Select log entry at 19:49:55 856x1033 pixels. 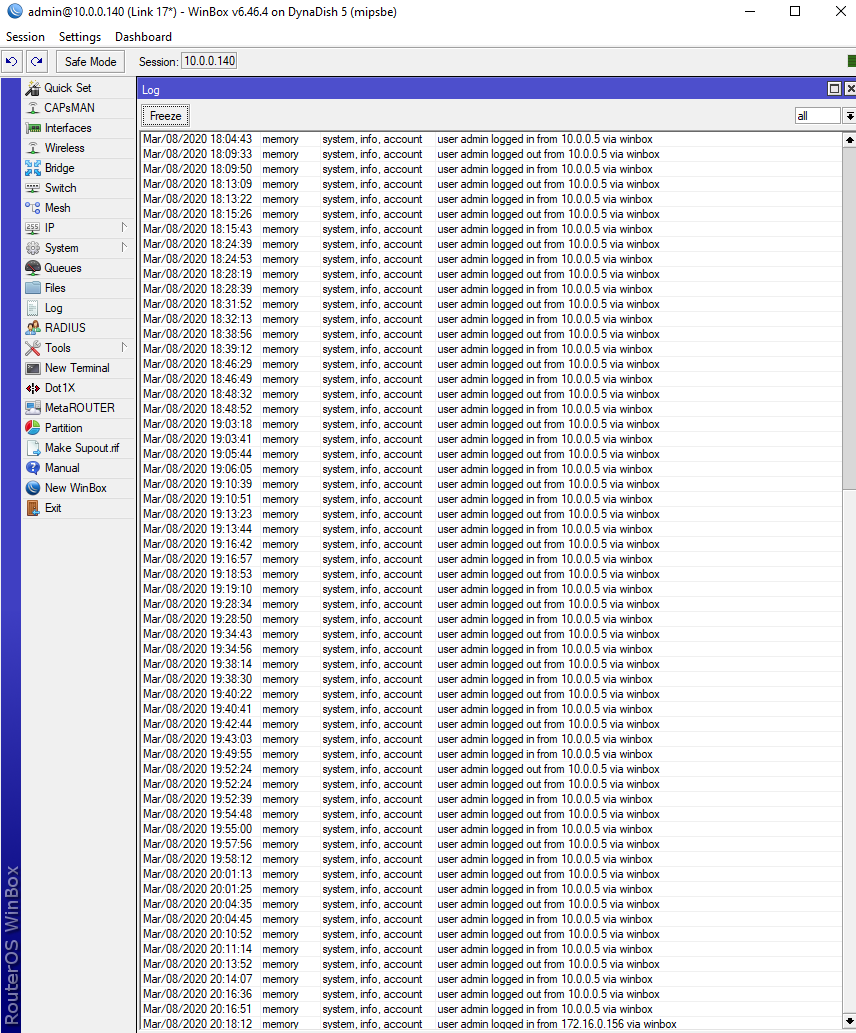pos(491,754)
